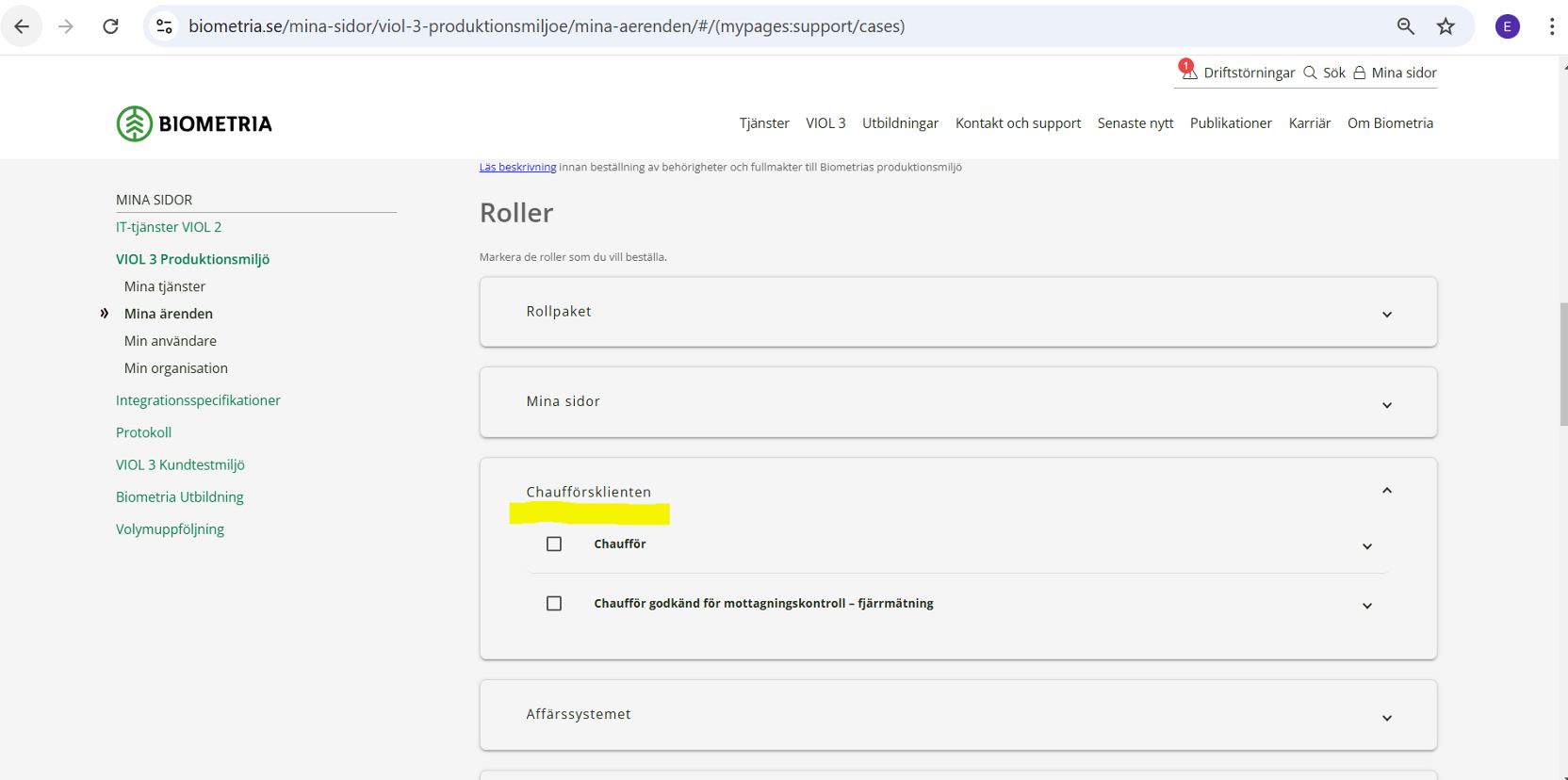Click the BIOMETRIA wordmark text

215,123
